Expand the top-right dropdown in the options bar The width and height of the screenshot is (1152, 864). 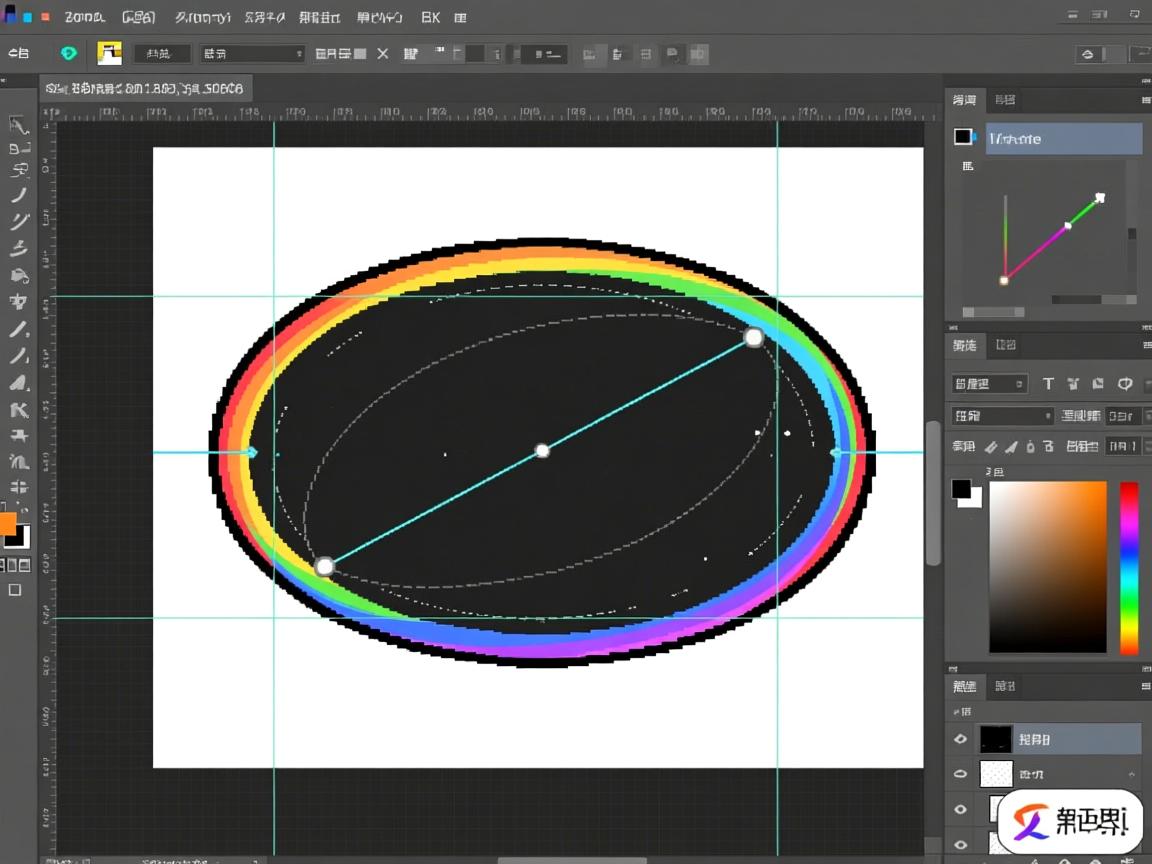[x=1099, y=54]
